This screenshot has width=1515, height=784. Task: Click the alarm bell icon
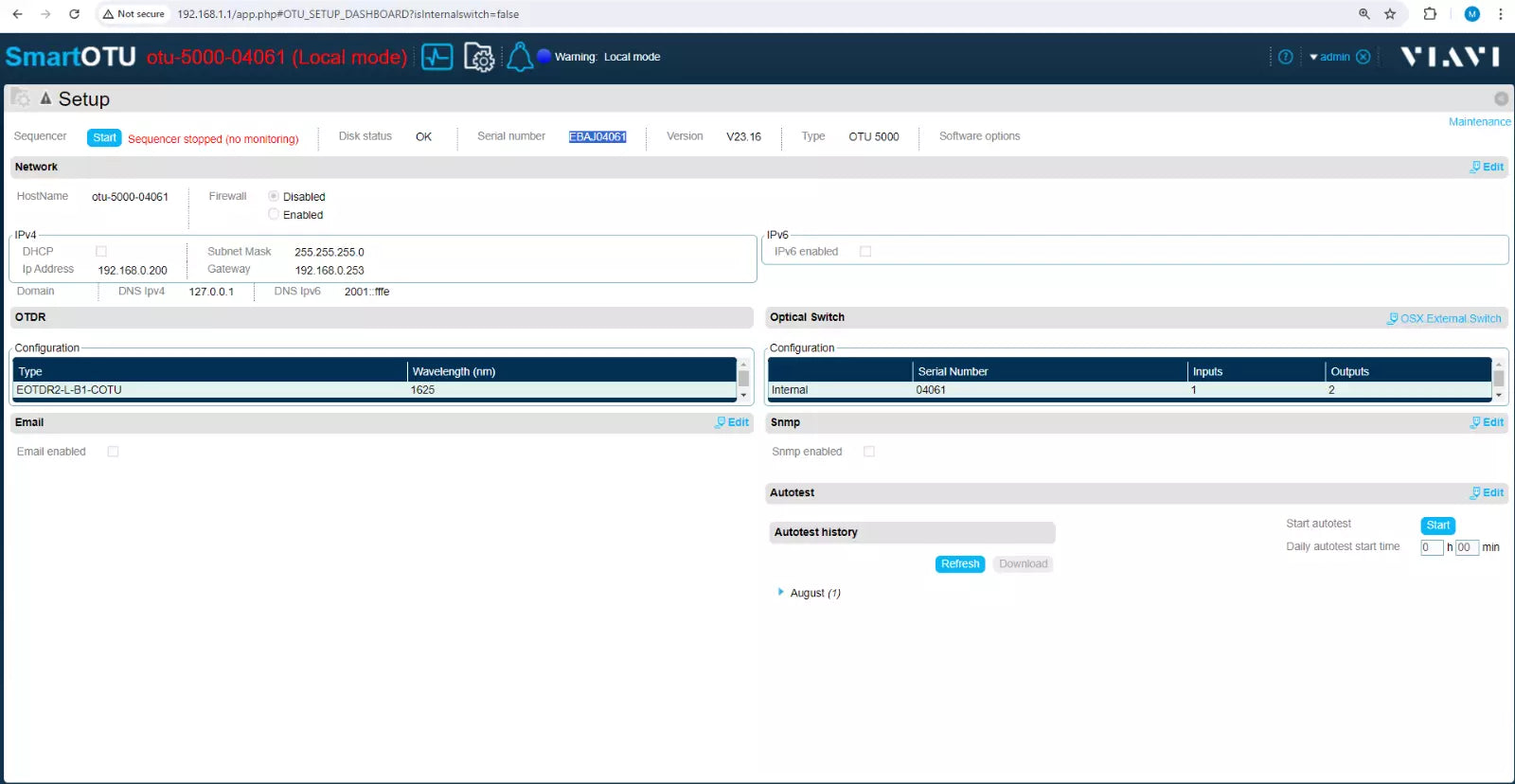(x=519, y=57)
